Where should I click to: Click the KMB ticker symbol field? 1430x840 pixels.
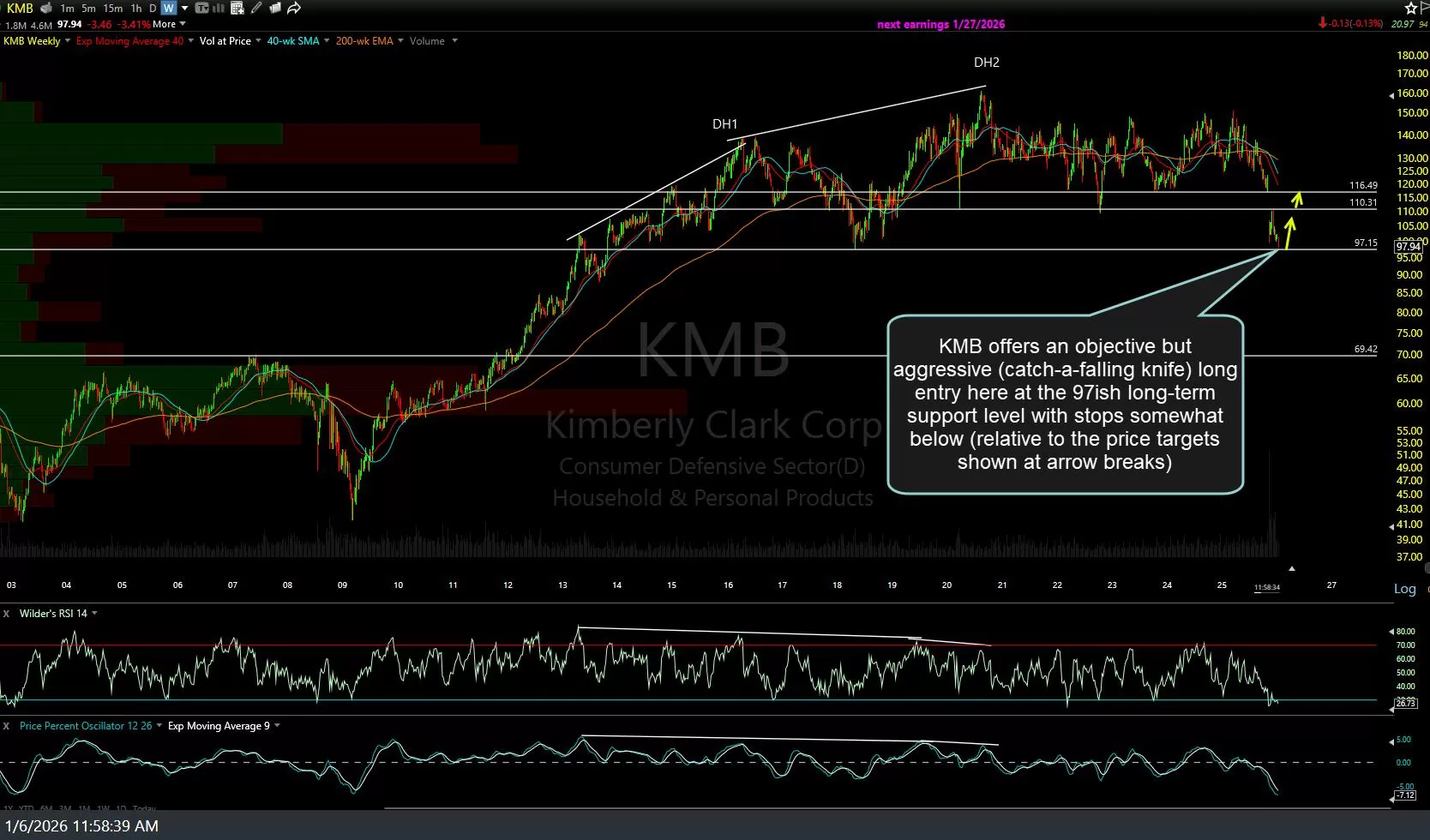click(x=21, y=8)
